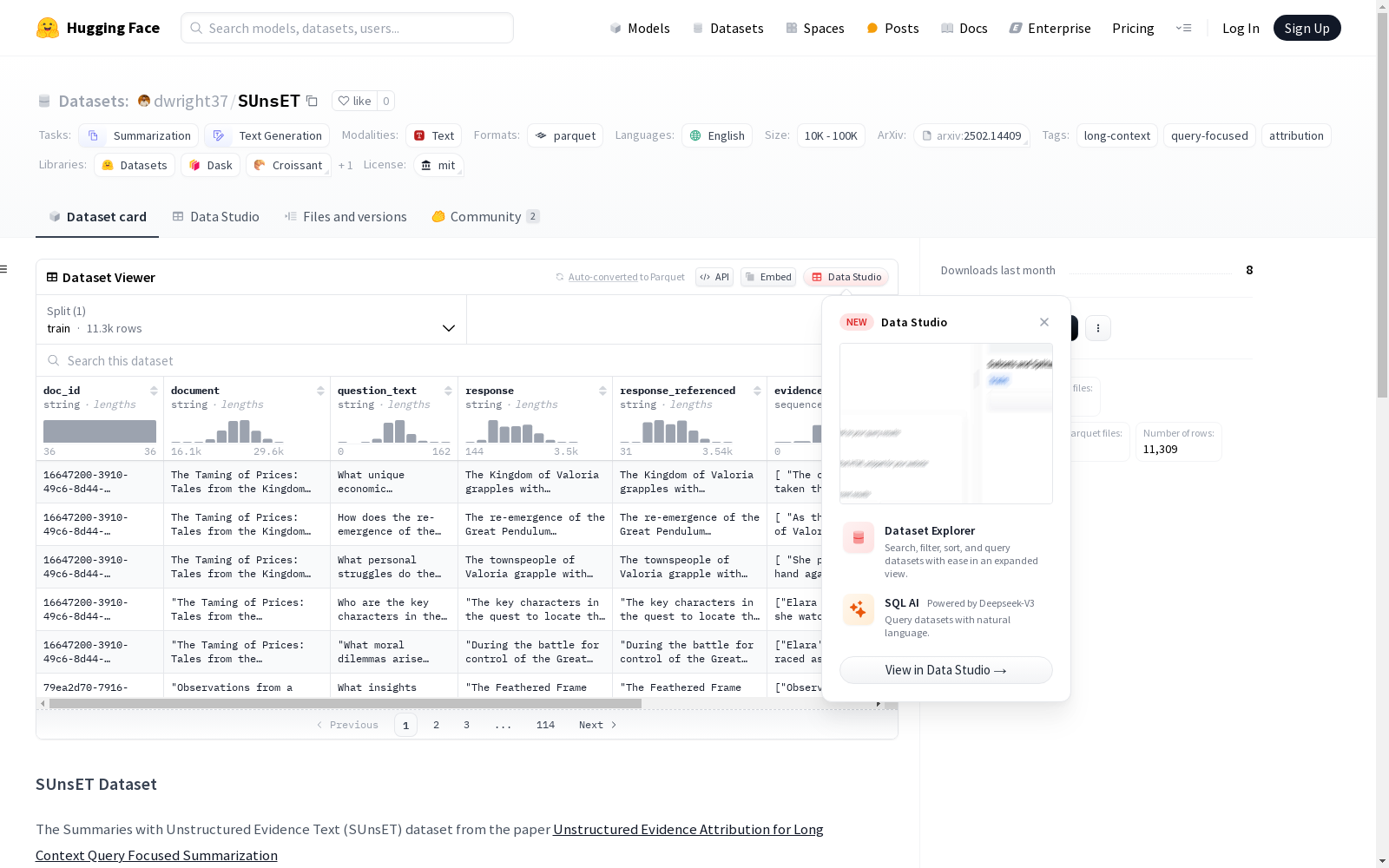Image resolution: width=1389 pixels, height=868 pixels.
Task: Go to Datasets in the top navigation
Action: coord(727,28)
